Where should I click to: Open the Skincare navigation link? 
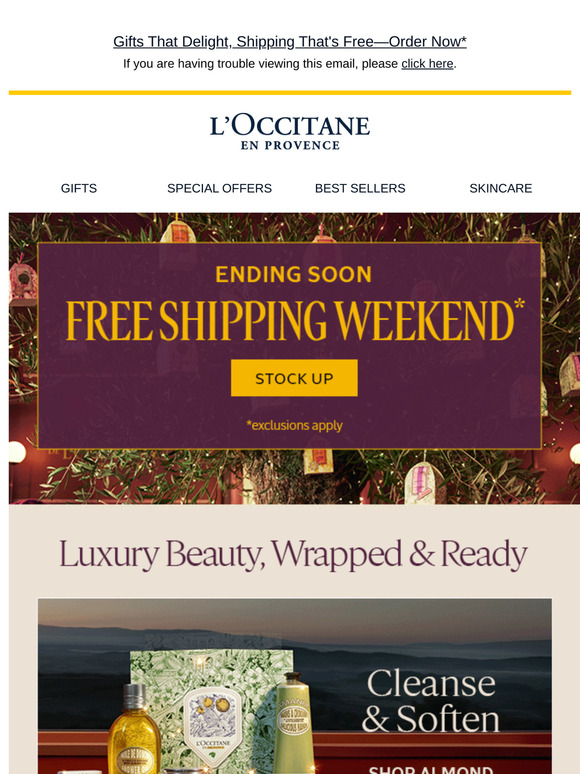[501, 188]
